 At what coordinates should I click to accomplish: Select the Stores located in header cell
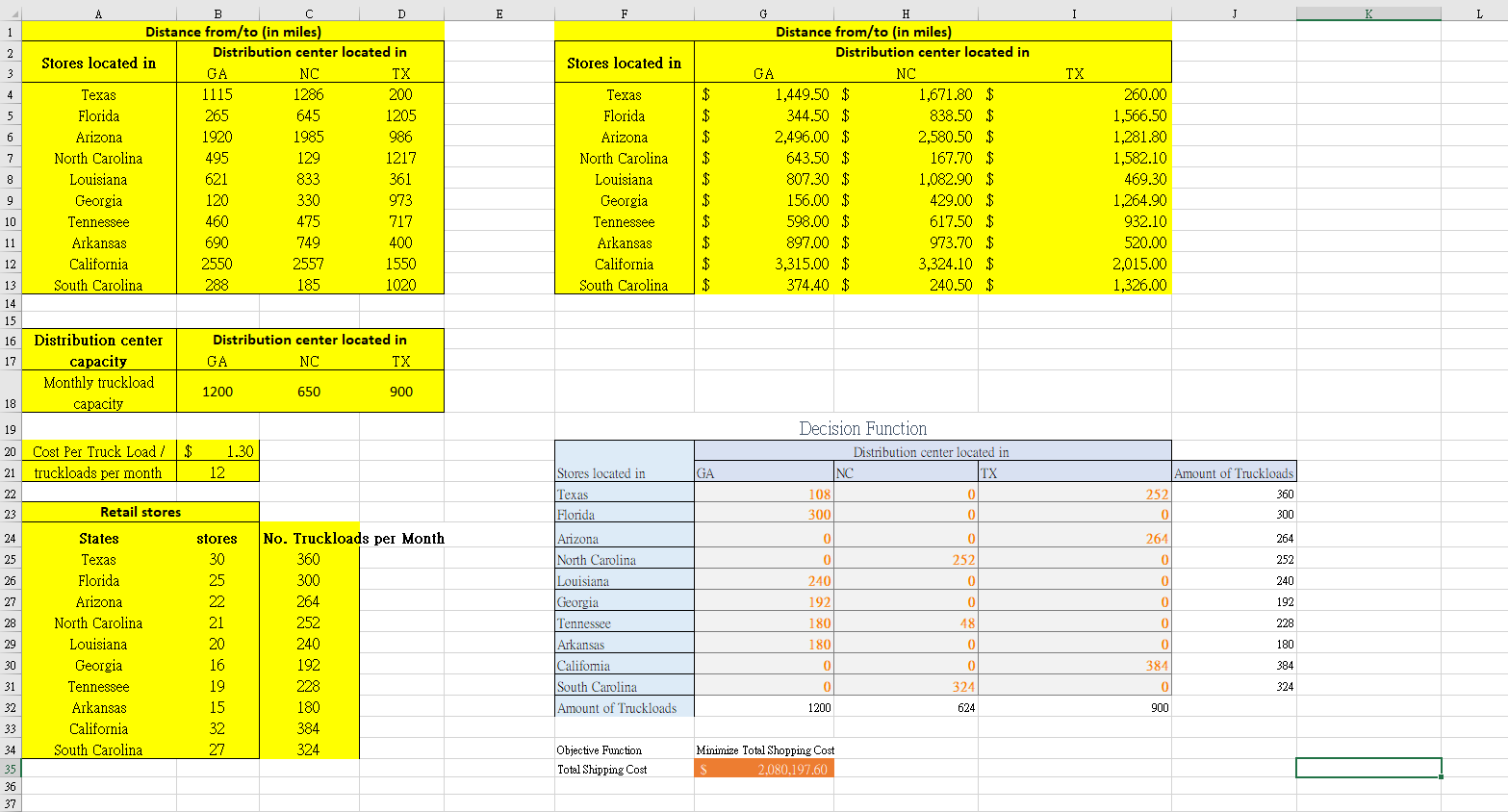click(98, 62)
